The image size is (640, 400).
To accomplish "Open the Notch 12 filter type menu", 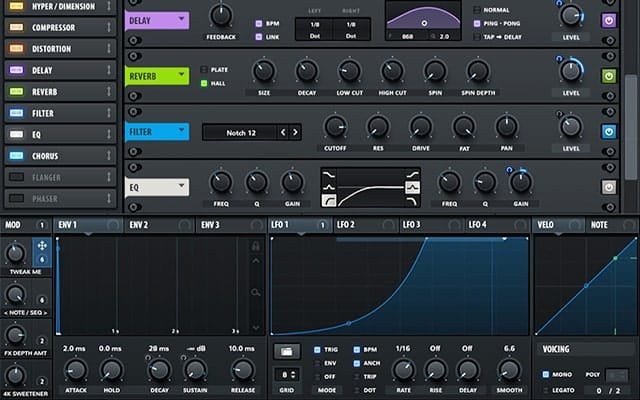I will (x=241, y=133).
